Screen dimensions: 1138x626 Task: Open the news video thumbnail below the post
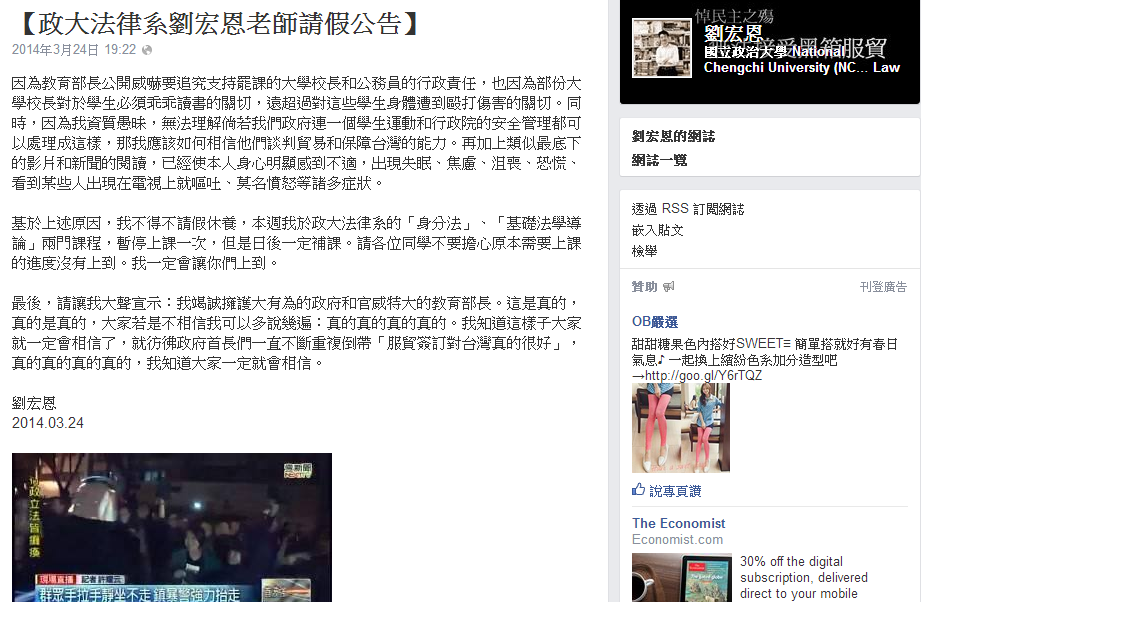(172, 527)
